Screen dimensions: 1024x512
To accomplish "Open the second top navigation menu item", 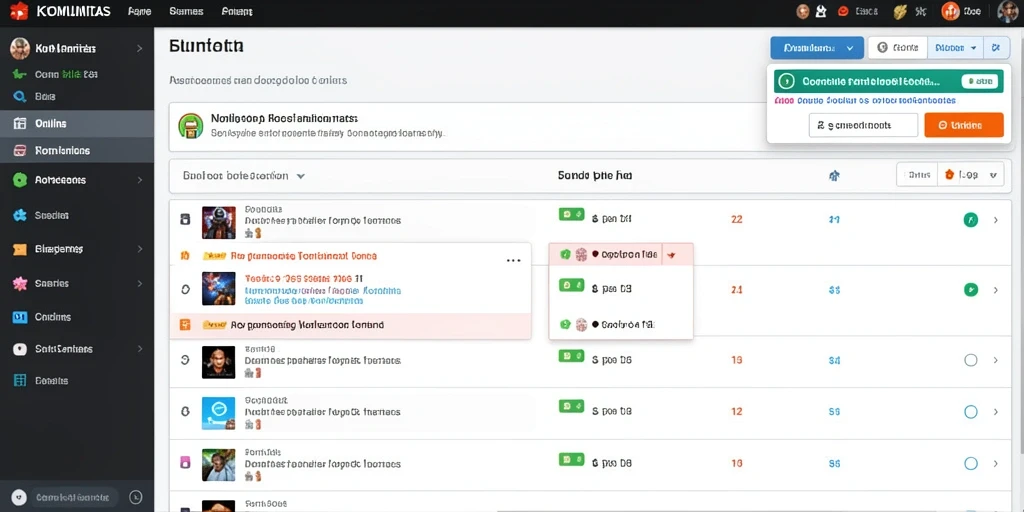I will pos(186,11).
